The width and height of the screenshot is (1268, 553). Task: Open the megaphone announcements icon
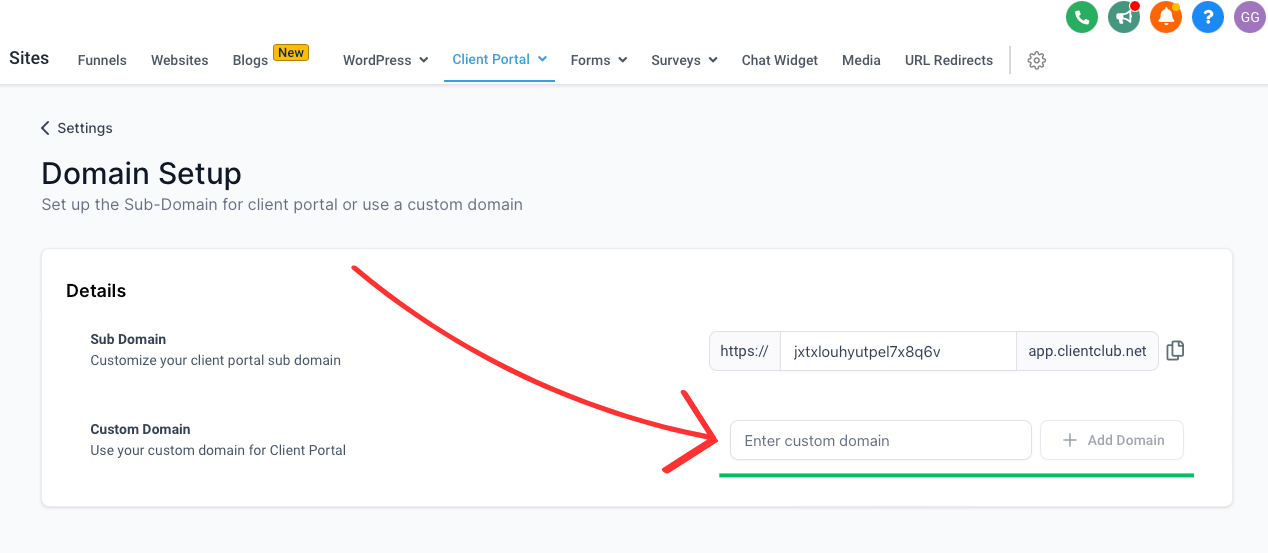click(1124, 17)
